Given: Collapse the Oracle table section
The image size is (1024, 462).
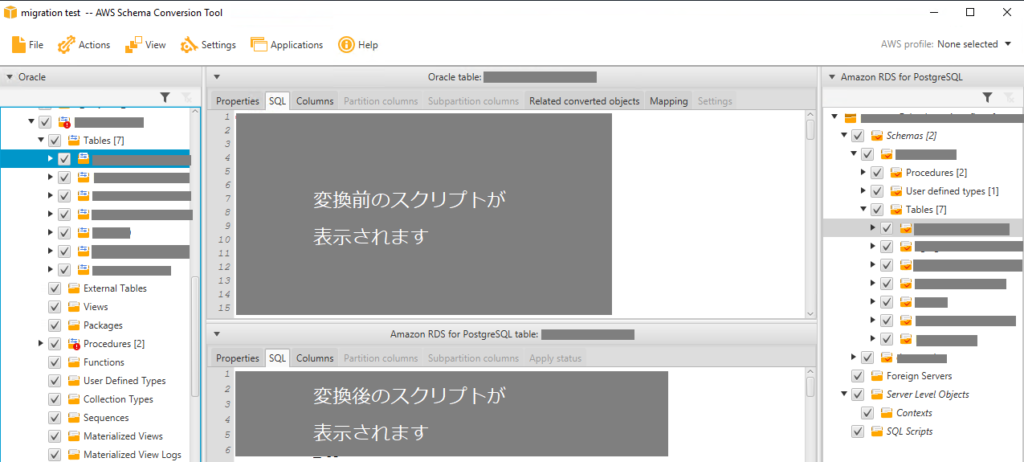Looking at the screenshot, I should (x=217, y=77).
